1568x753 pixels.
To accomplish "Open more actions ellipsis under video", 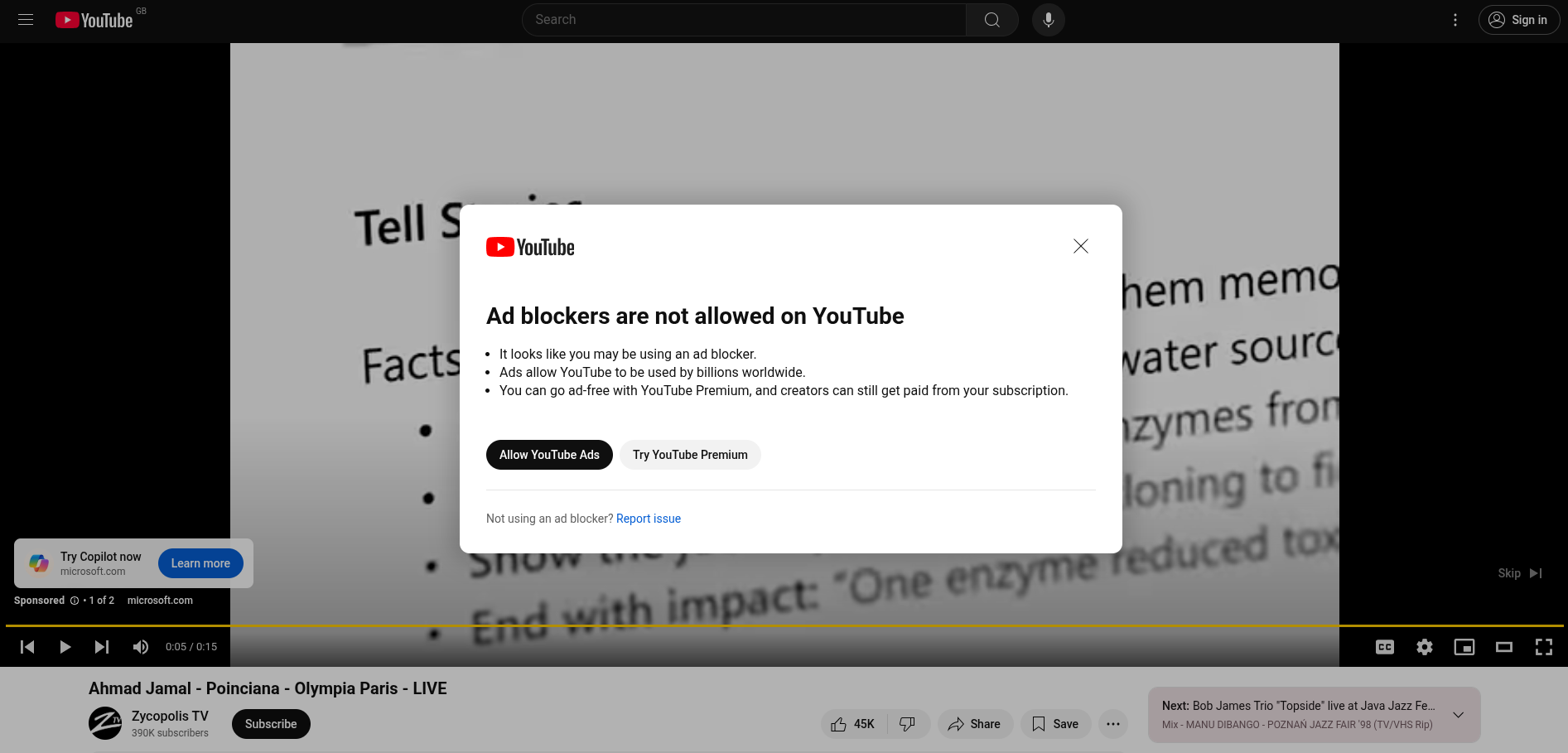I will (x=1113, y=724).
